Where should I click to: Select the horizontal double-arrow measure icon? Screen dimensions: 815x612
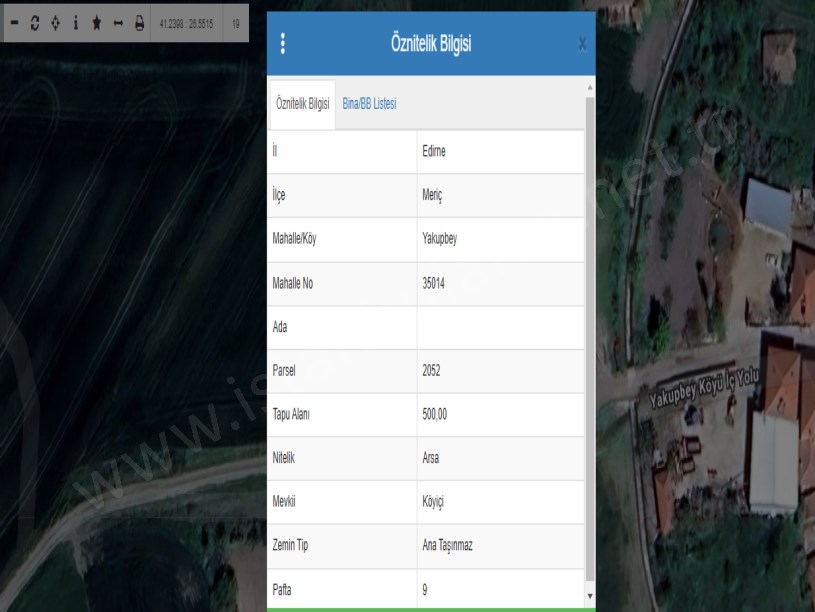(x=118, y=22)
